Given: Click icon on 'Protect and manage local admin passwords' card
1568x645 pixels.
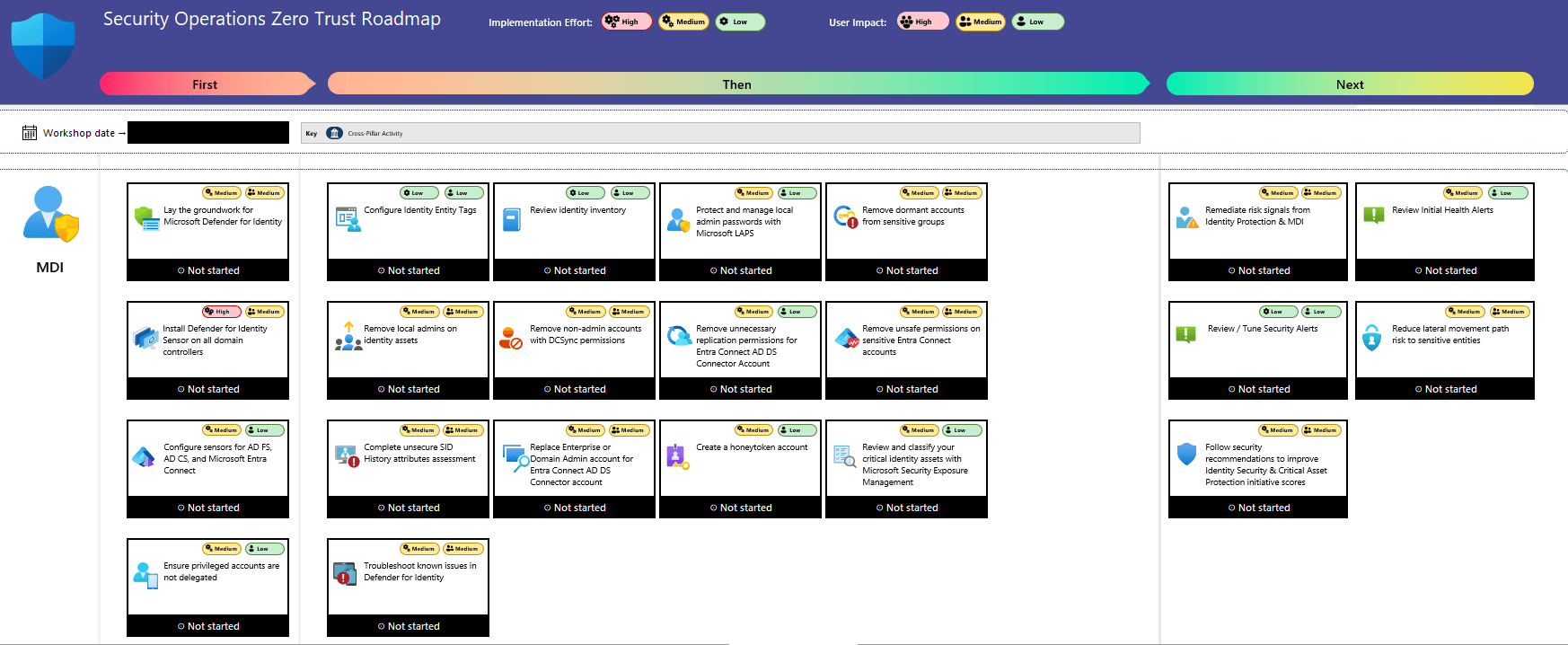Looking at the screenshot, I should click(x=678, y=220).
